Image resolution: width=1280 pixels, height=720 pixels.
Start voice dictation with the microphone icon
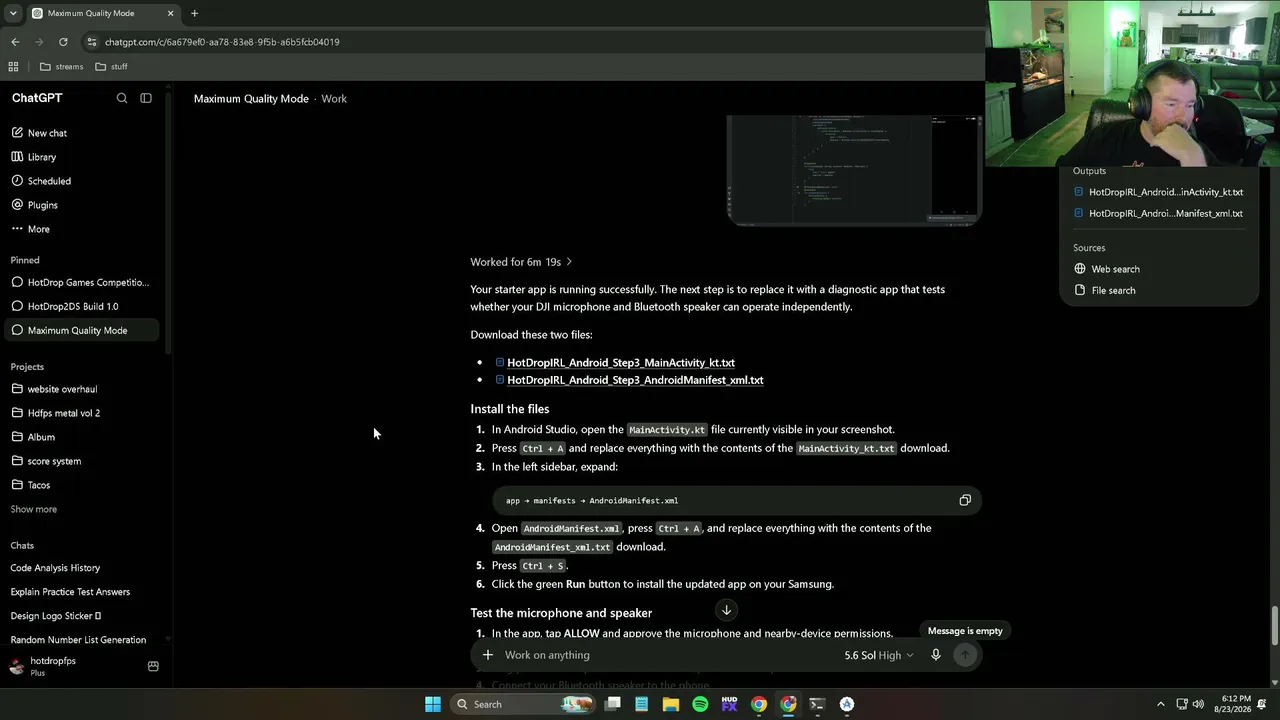point(936,655)
